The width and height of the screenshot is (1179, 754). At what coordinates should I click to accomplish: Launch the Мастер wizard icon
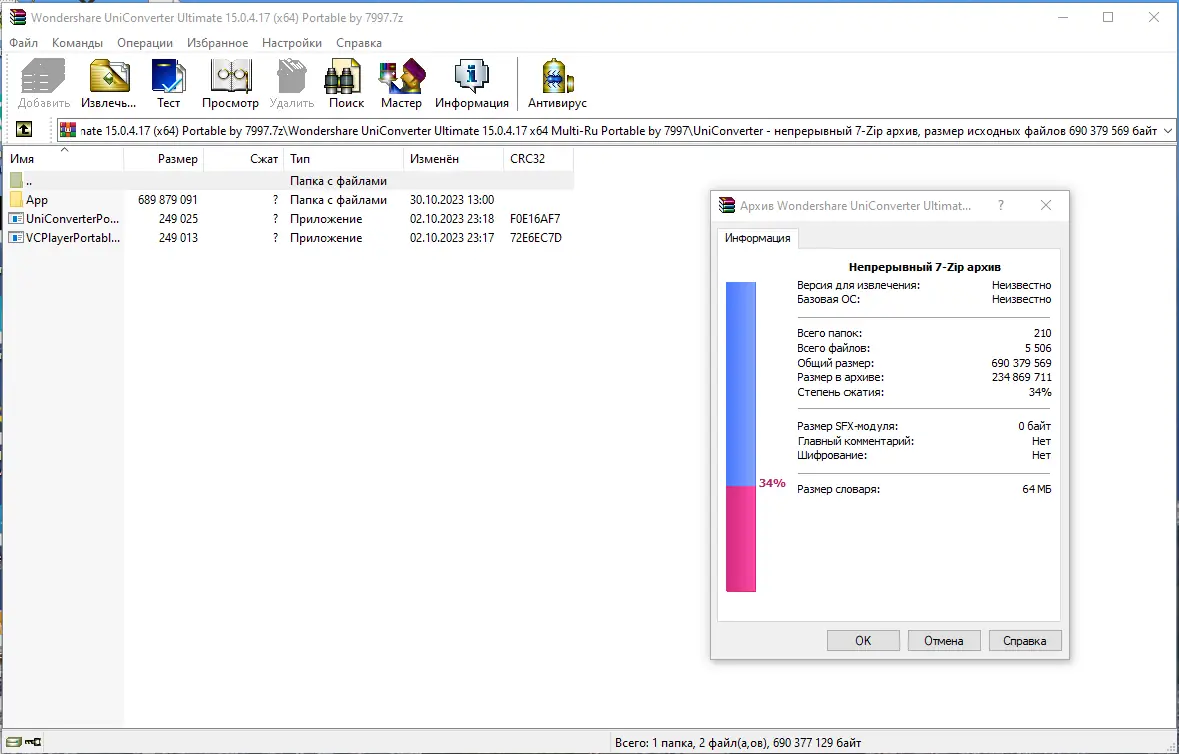(x=401, y=80)
